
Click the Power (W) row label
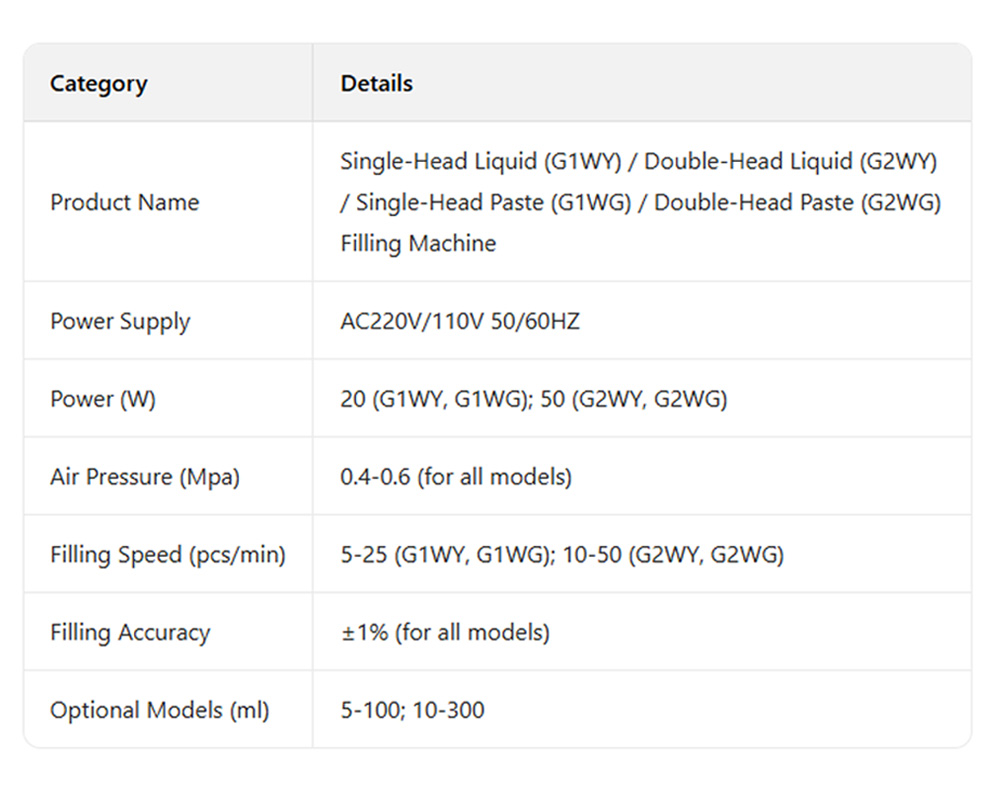click(x=103, y=399)
